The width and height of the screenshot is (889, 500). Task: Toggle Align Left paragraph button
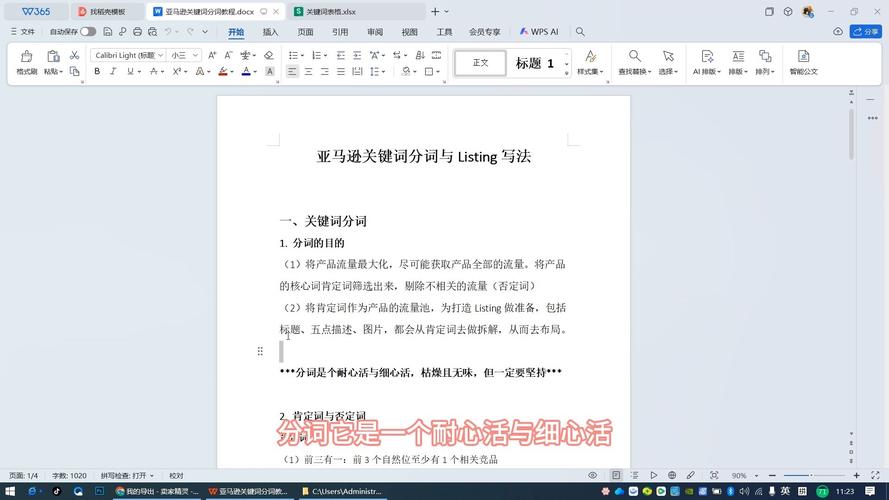[292, 71]
